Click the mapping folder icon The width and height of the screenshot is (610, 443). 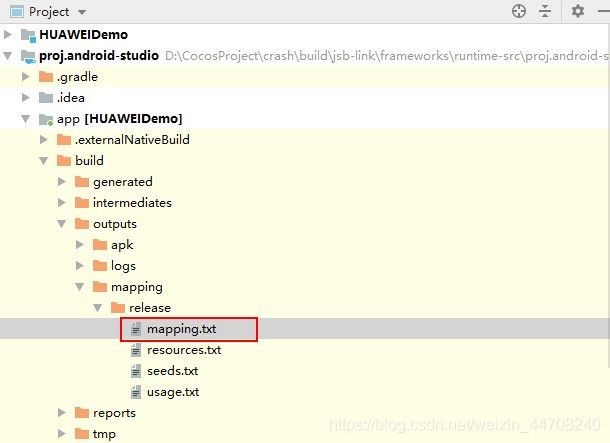click(100, 287)
